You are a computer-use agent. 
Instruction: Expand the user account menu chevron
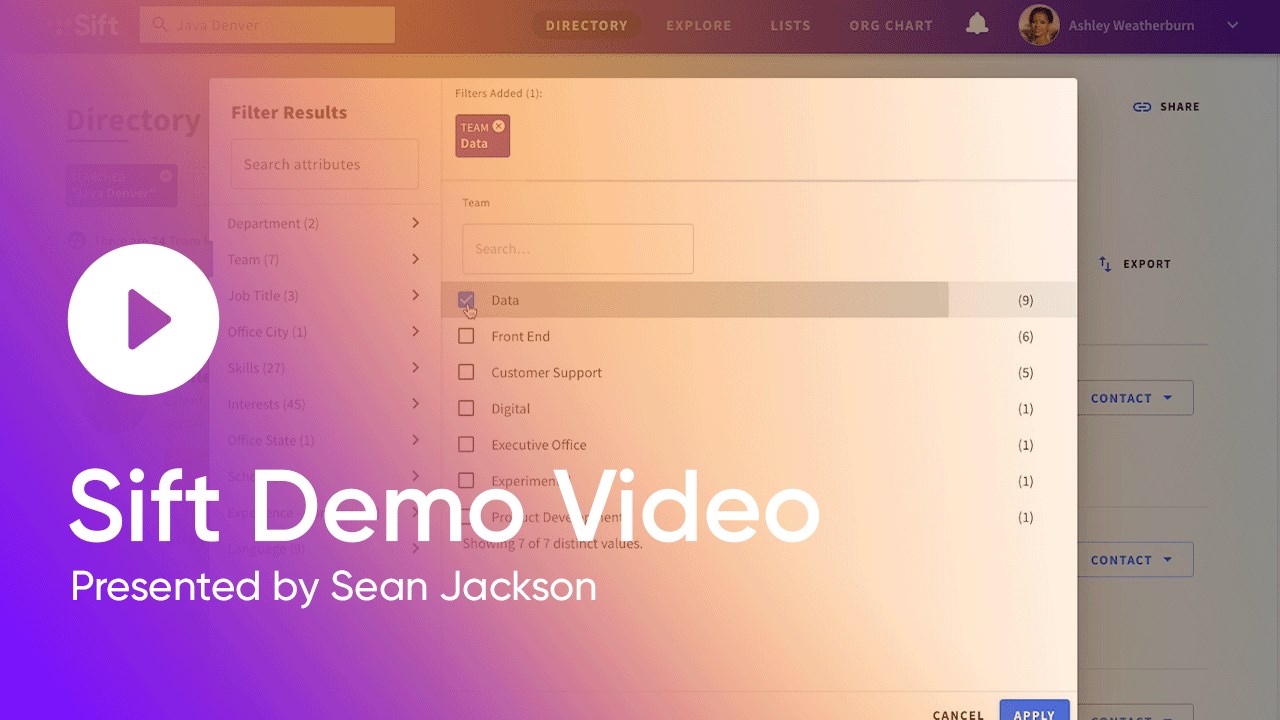(1233, 26)
